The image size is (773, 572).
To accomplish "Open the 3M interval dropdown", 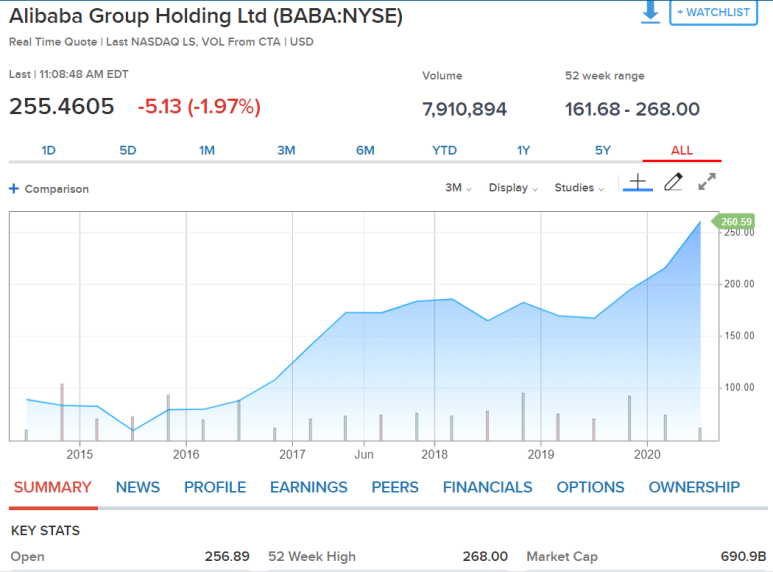I will (458, 188).
